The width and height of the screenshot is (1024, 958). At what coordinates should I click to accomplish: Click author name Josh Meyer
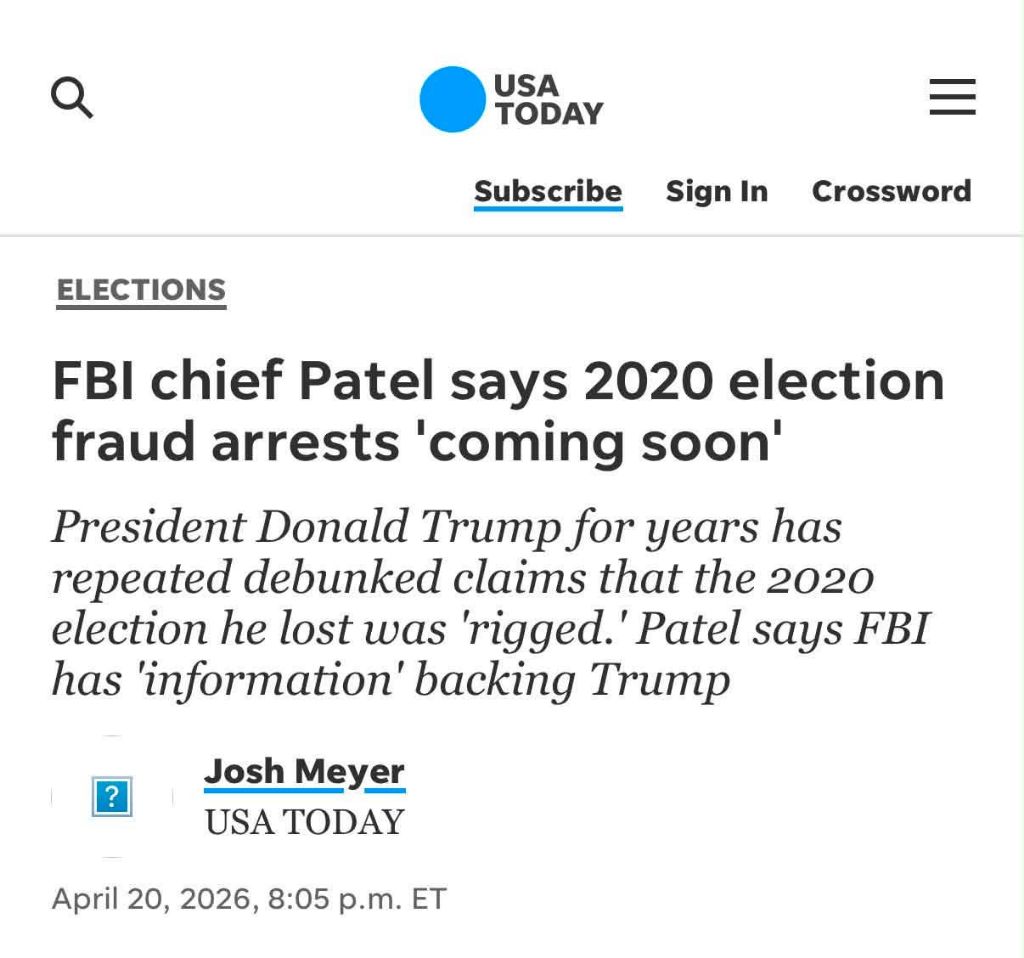pyautogui.click(x=304, y=772)
